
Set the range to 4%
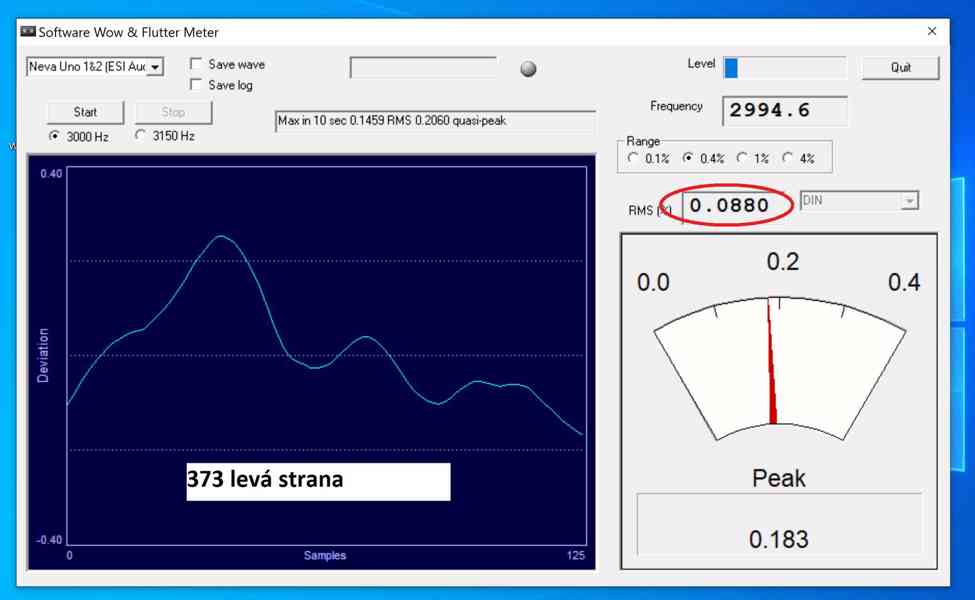pos(788,158)
